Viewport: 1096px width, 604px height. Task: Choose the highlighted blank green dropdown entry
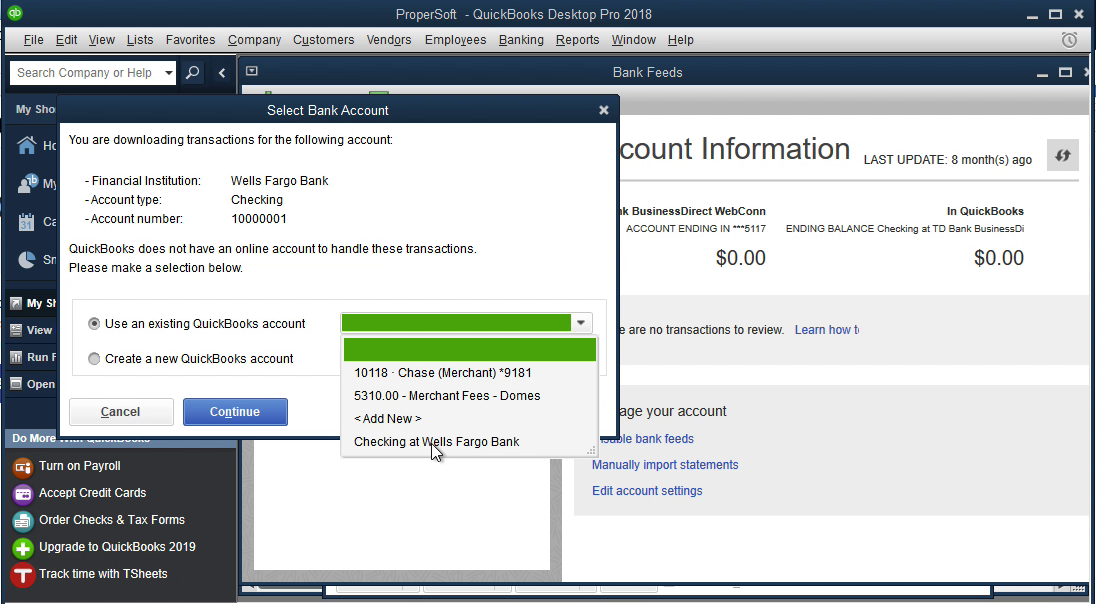point(470,349)
